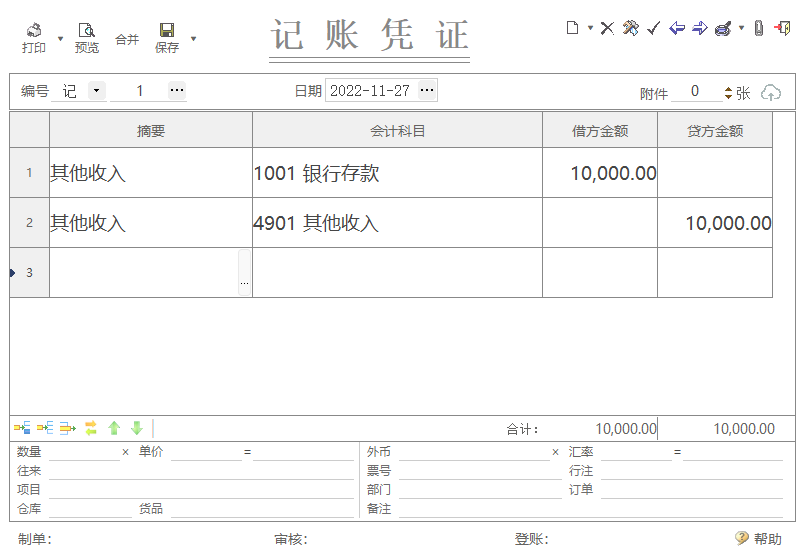Image resolution: width=803 pixels, height=551 pixels.
Task: Click the paperclip attachment icon
Action: 759,28
